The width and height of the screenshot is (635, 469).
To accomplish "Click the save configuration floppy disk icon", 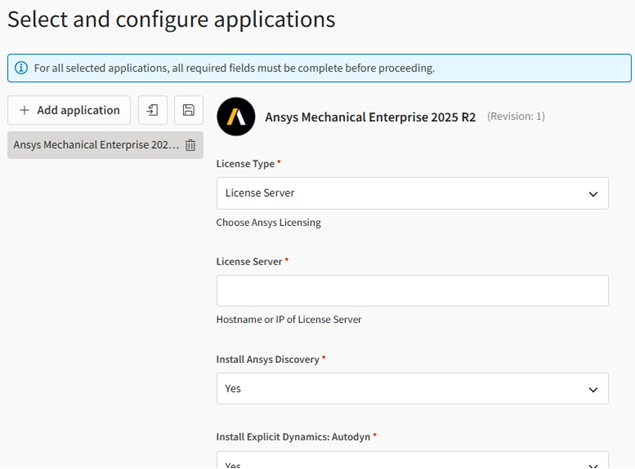I will point(189,110).
